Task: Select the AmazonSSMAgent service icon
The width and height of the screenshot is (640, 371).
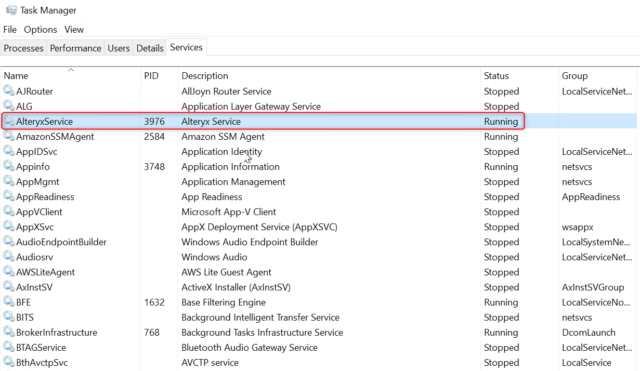Action: (9, 136)
